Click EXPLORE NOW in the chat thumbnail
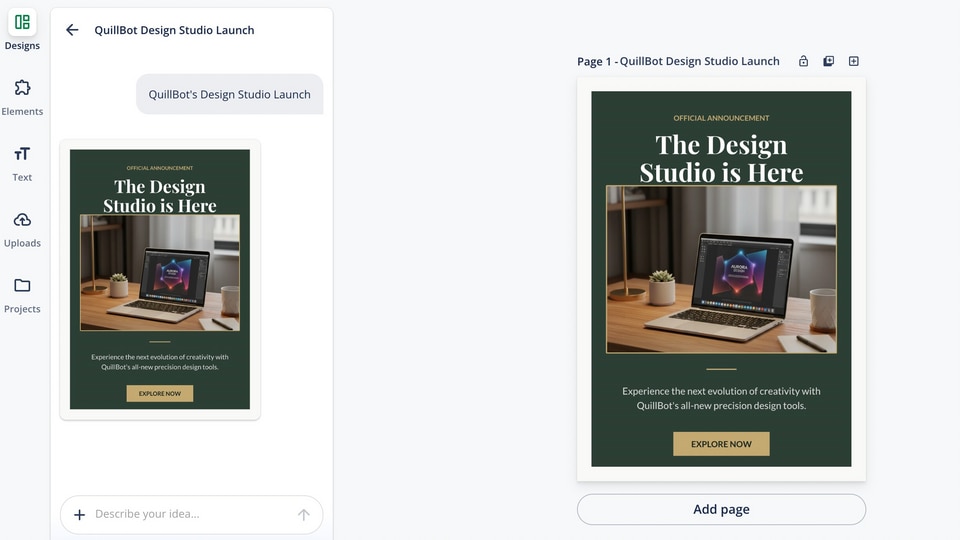 (x=160, y=394)
